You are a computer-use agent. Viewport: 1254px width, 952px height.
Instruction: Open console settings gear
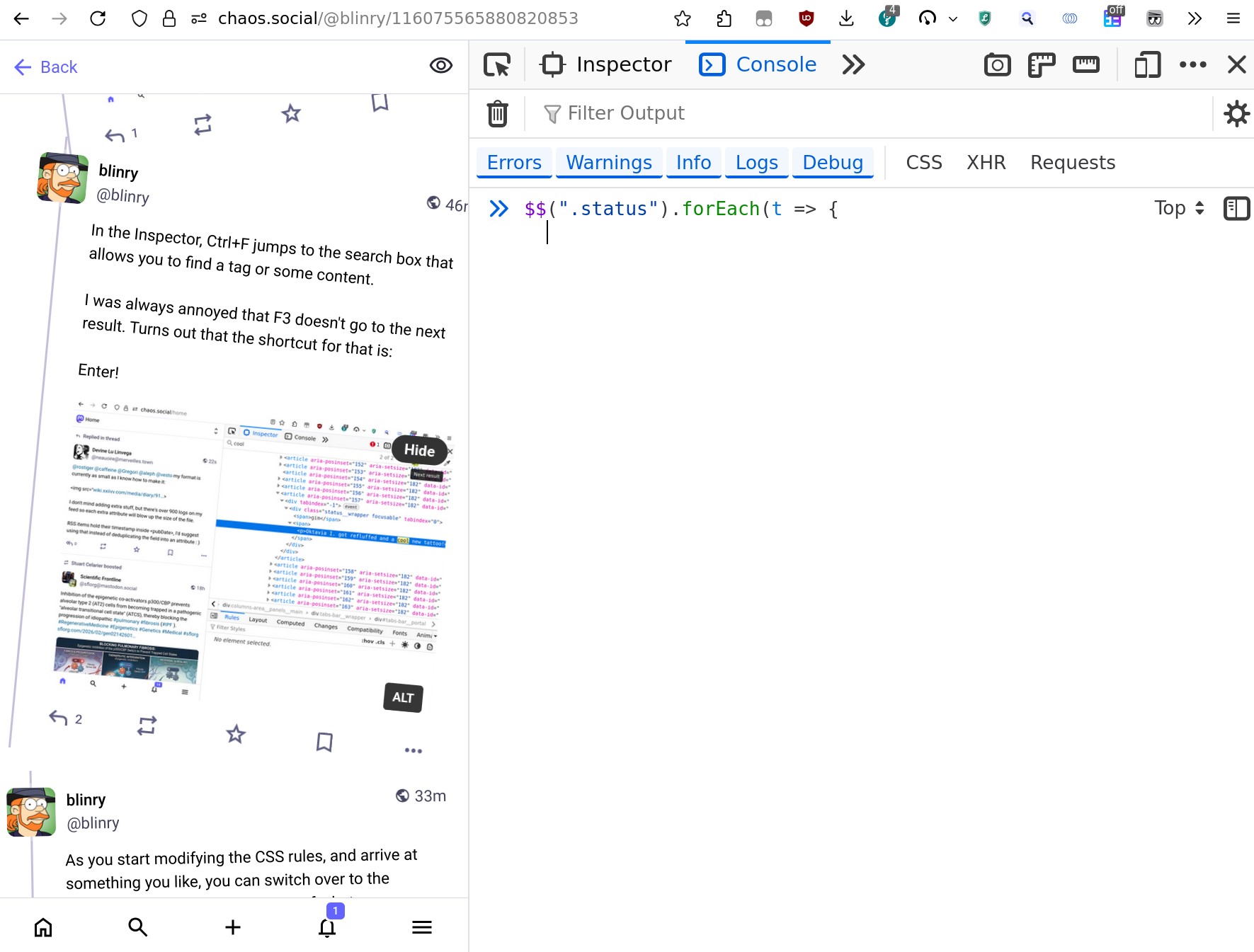click(x=1236, y=113)
